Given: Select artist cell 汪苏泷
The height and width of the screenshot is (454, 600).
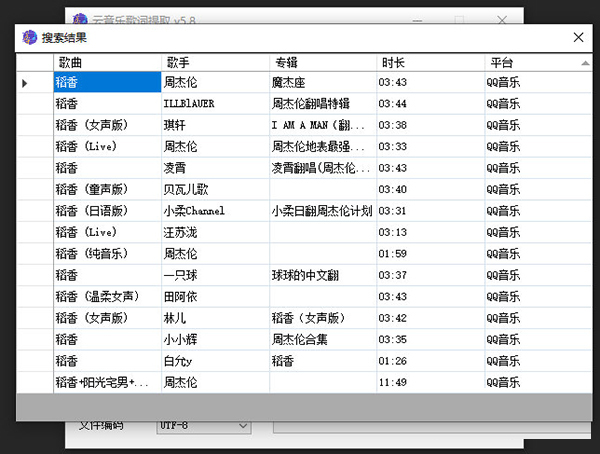Looking at the screenshot, I should point(215,232).
